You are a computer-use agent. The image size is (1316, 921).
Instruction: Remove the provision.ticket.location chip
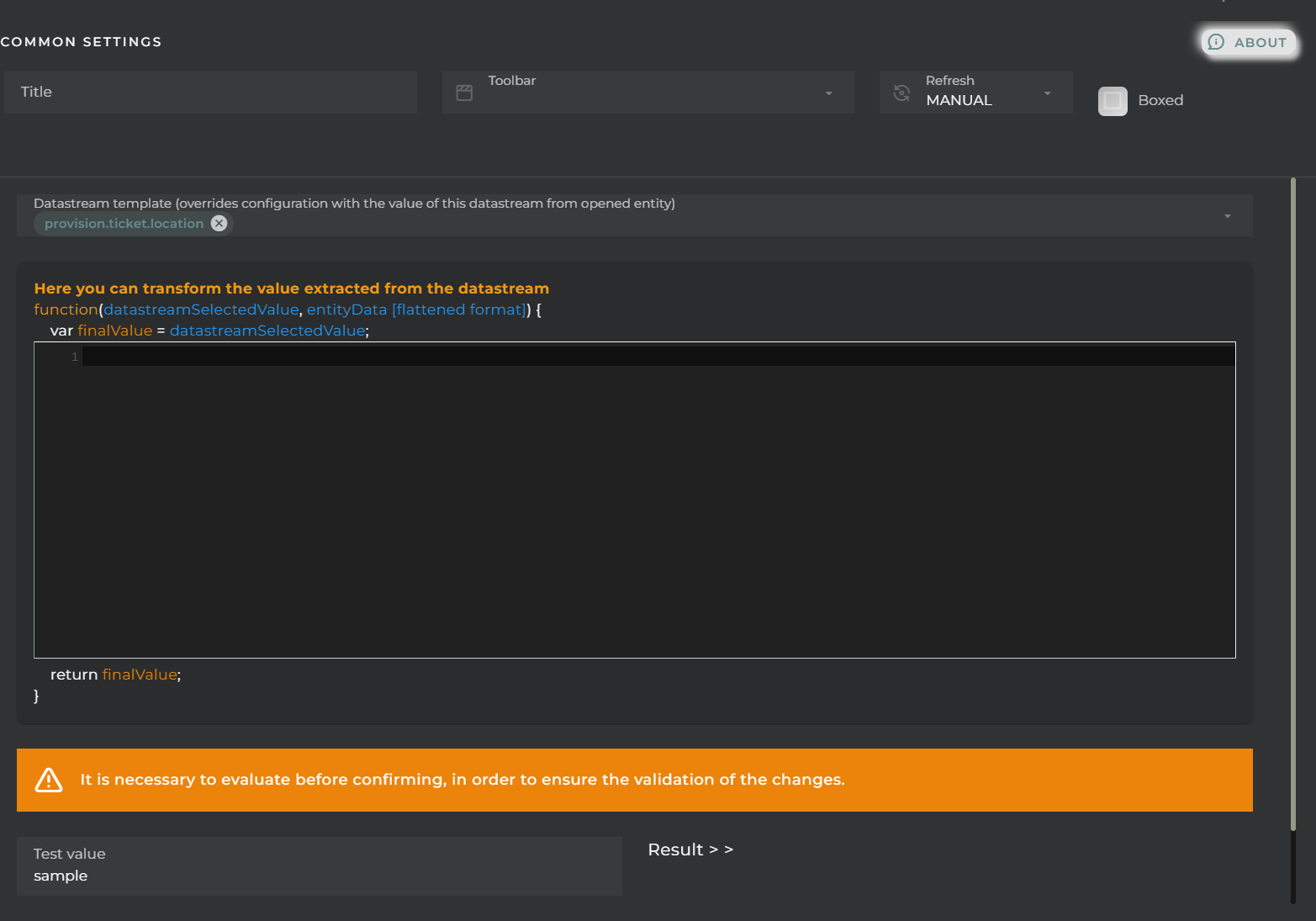point(219,223)
